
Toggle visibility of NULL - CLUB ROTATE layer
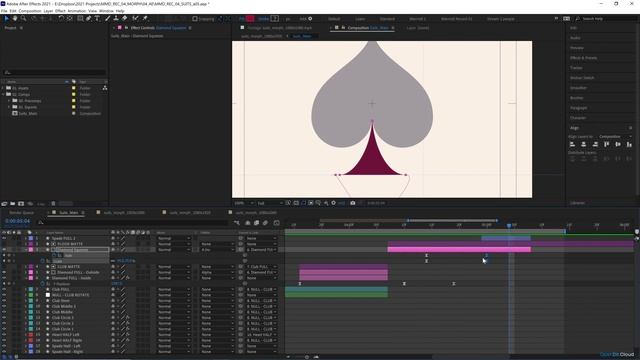point(4,295)
